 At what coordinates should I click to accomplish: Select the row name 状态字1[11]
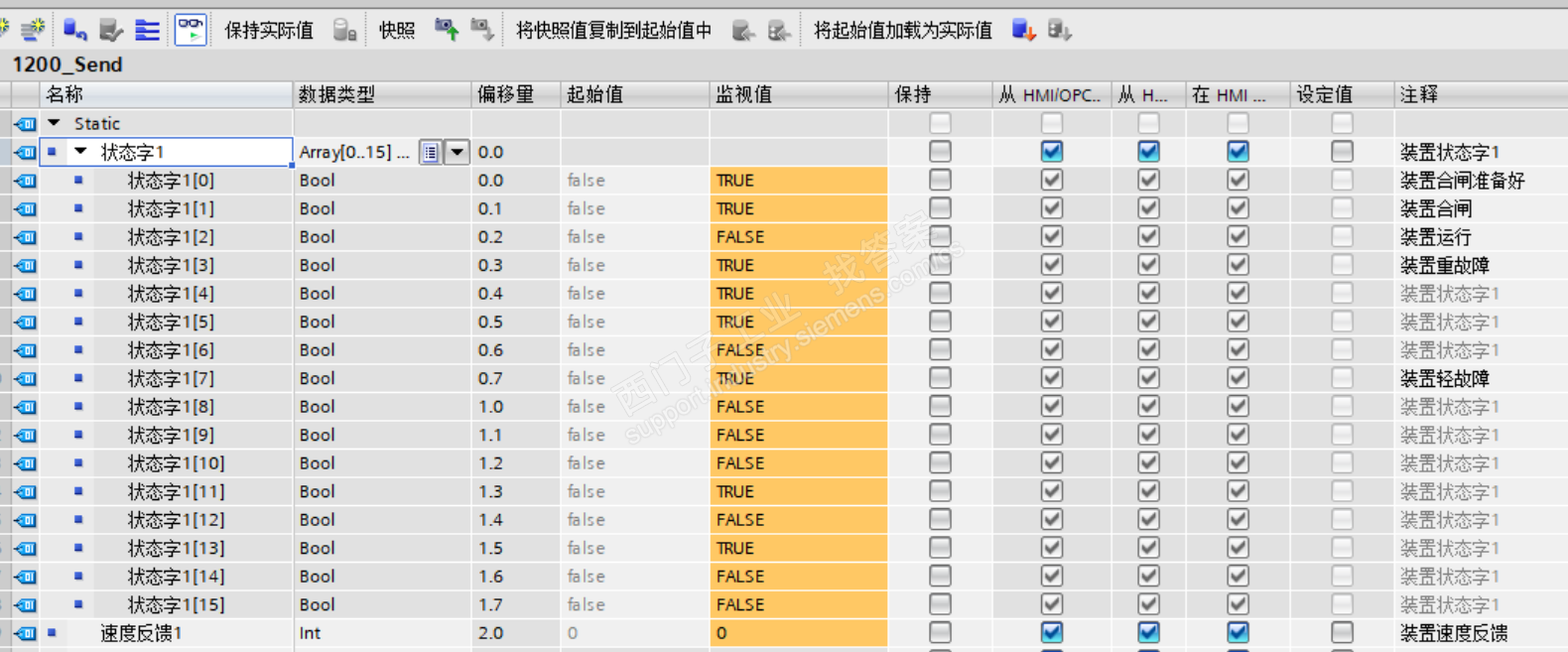click(177, 492)
